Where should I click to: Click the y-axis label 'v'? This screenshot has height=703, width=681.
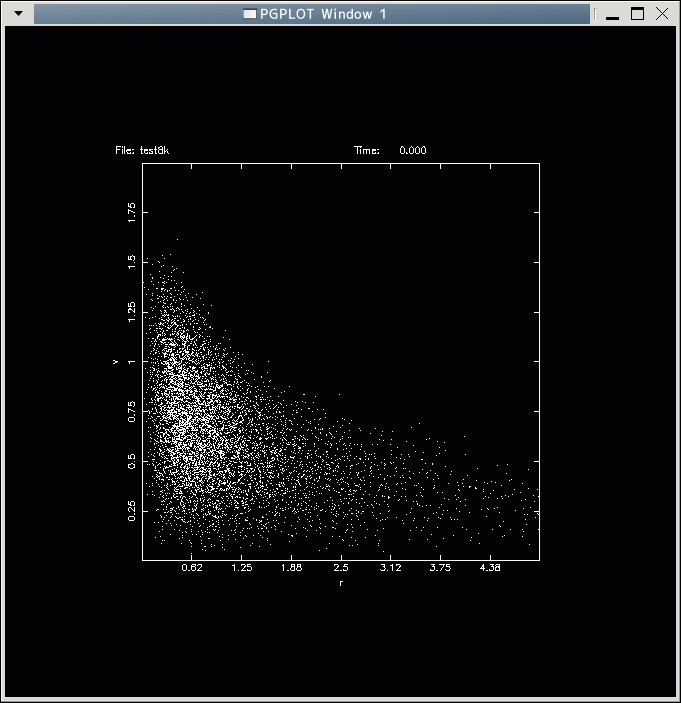click(116, 361)
